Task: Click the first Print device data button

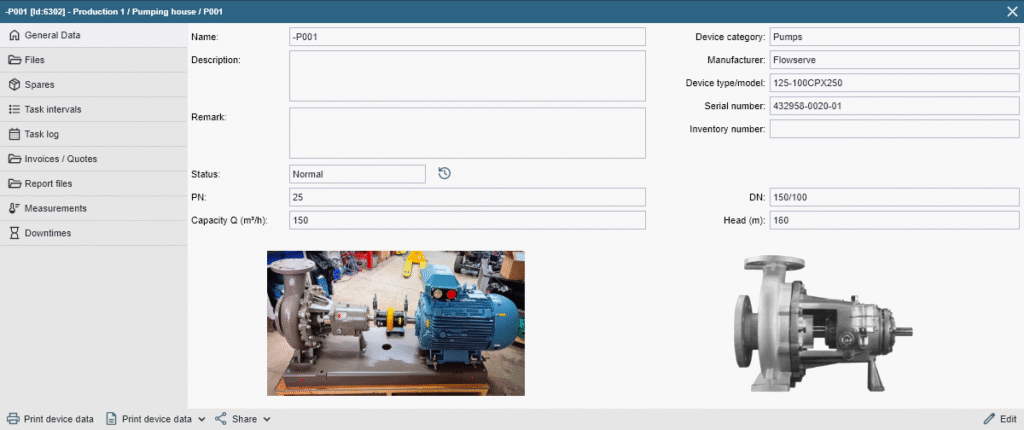Action: (50, 419)
